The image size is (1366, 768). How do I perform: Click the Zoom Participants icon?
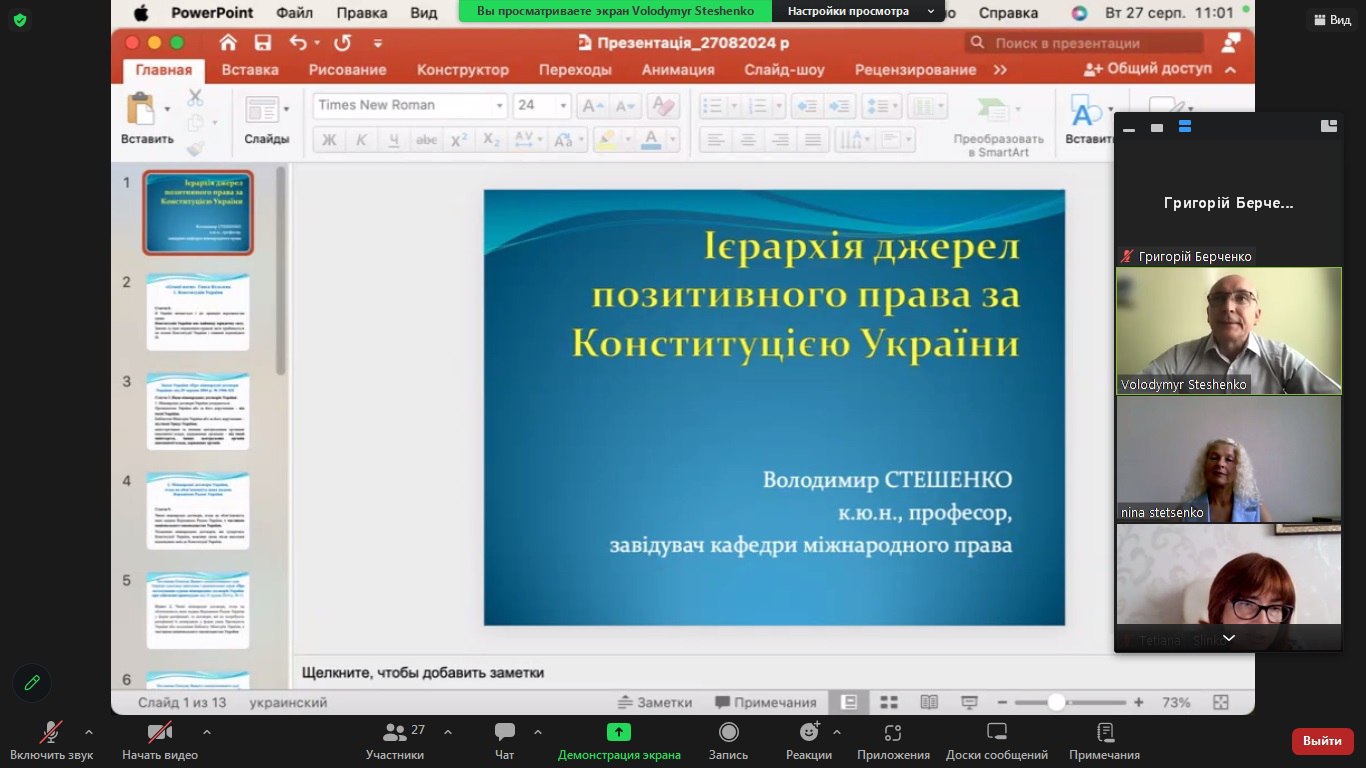(x=395, y=733)
